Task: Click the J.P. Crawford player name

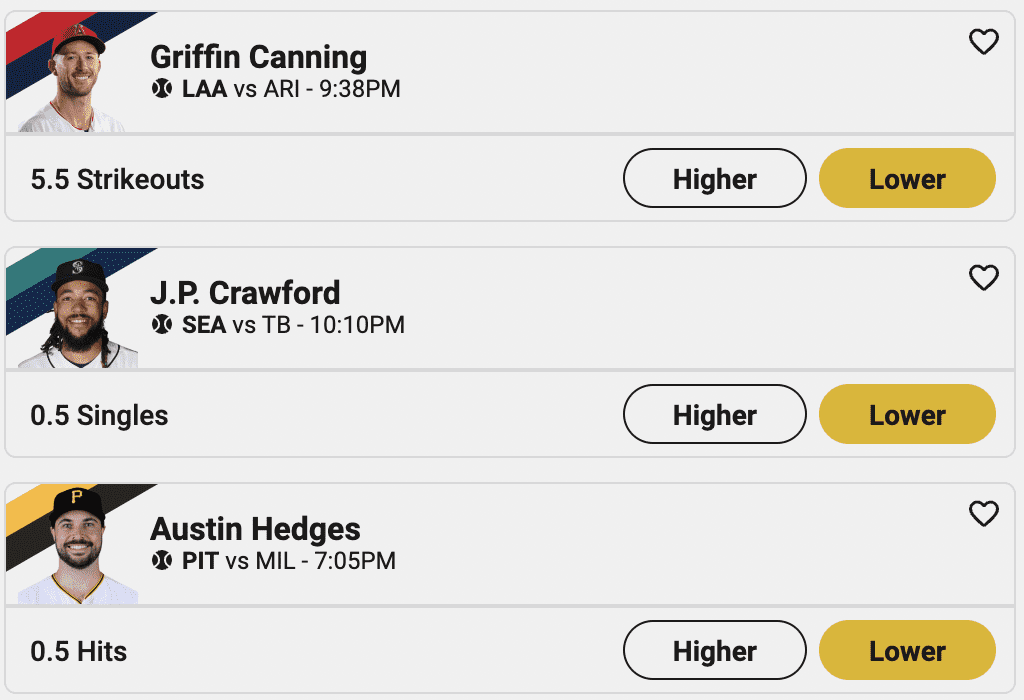Action: click(245, 293)
